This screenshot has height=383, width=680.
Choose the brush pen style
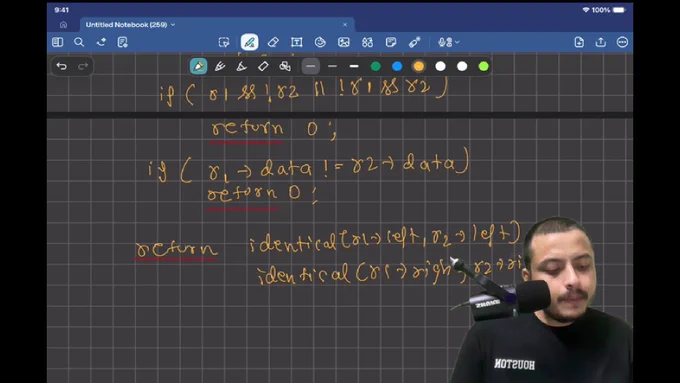(242, 66)
